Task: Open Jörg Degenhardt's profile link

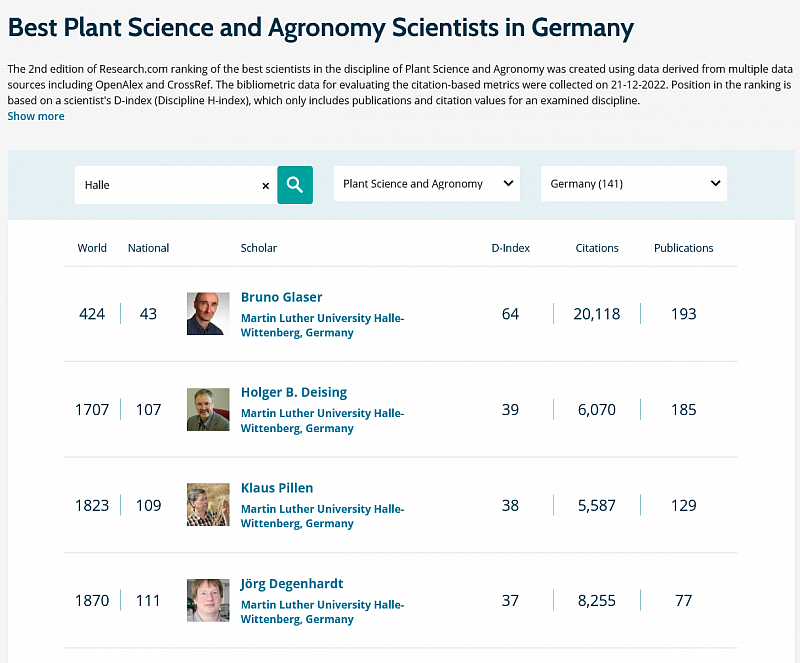Action: click(292, 583)
